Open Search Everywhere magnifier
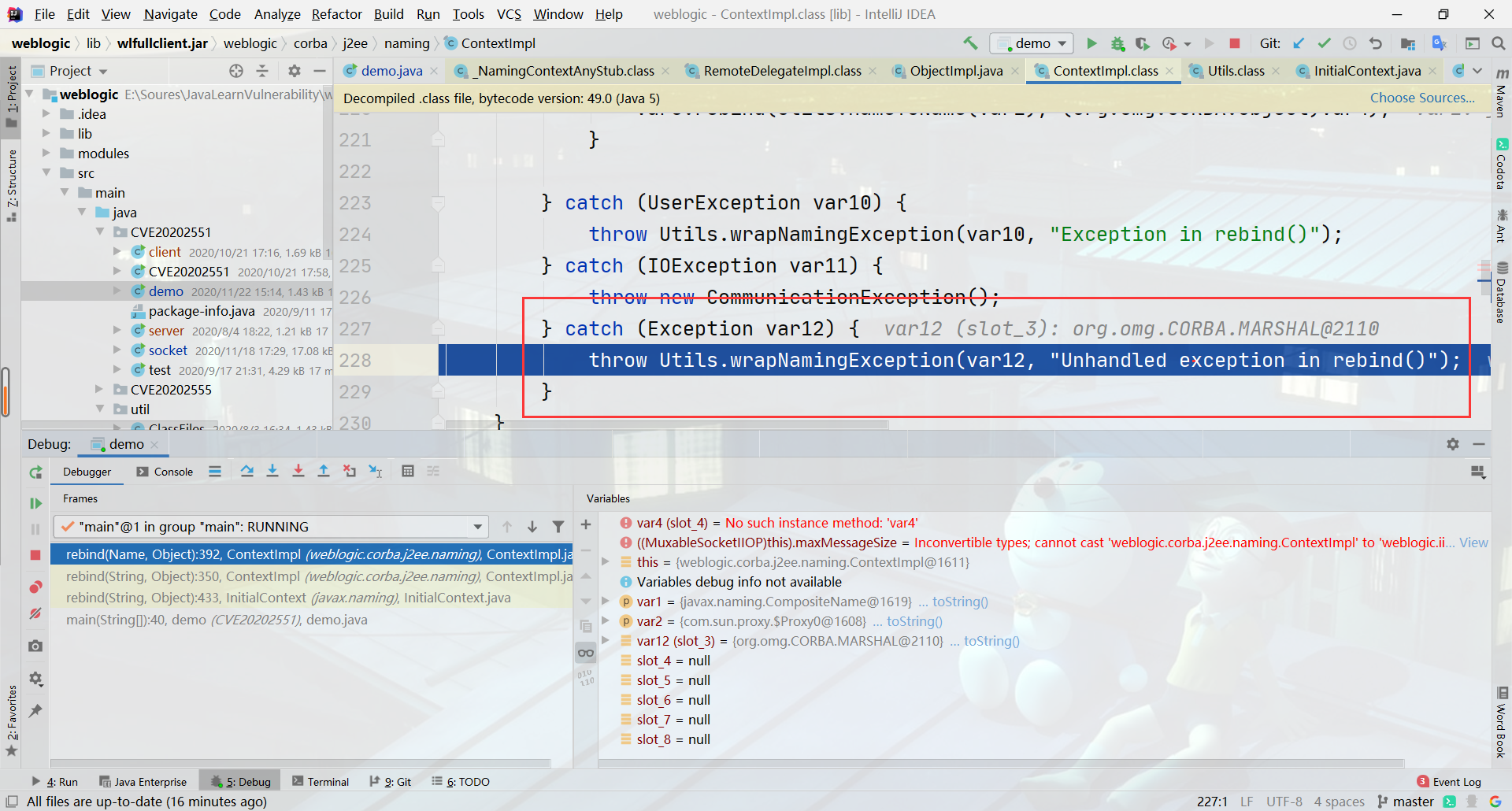 point(1498,43)
